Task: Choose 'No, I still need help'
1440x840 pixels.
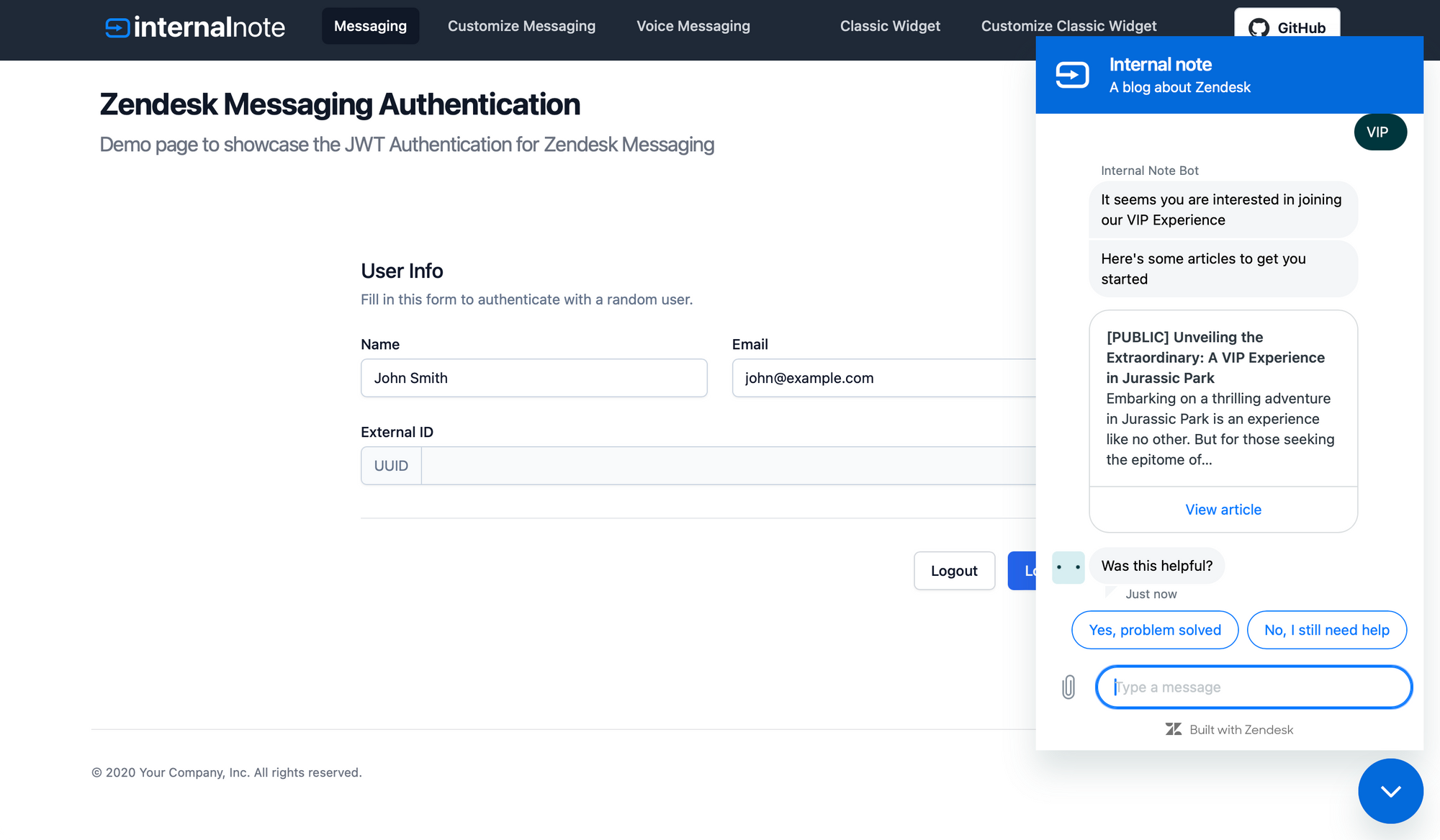Action: point(1326,630)
